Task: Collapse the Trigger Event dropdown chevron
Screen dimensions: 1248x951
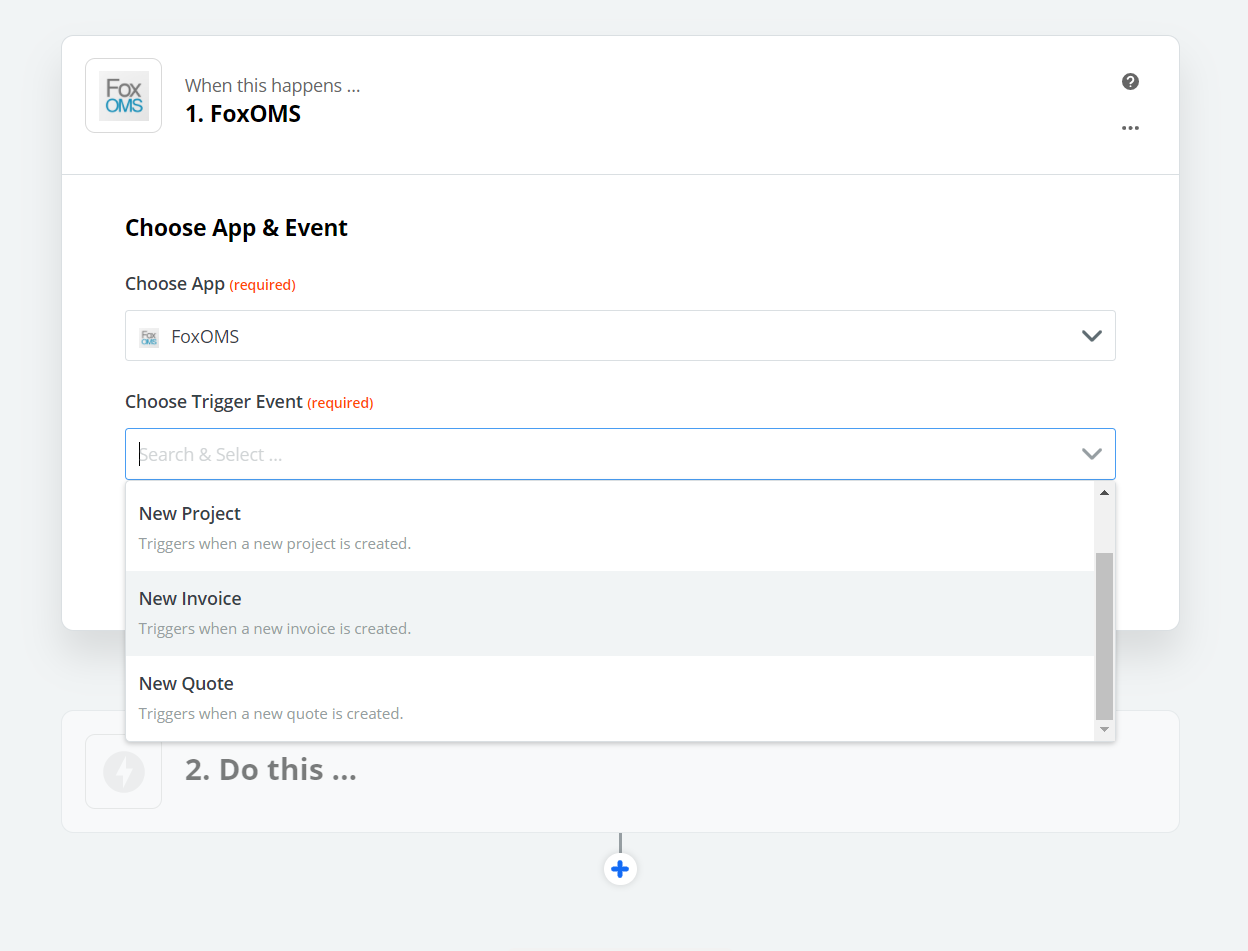Action: 1091,454
